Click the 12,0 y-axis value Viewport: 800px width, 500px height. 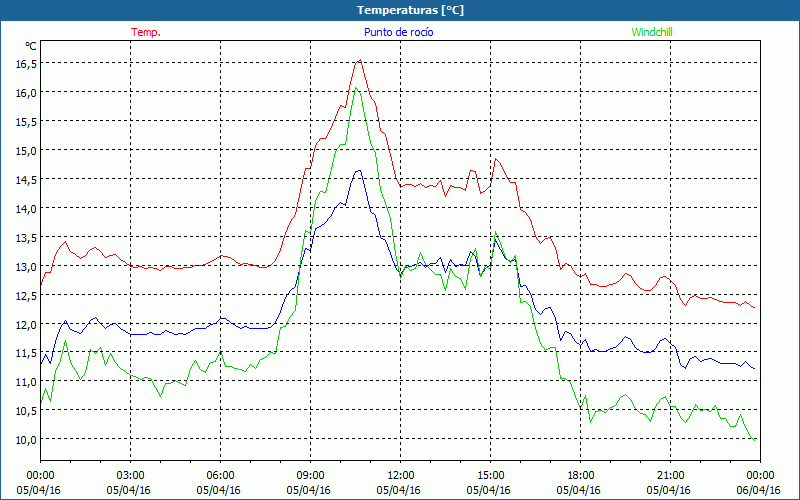click(28, 324)
